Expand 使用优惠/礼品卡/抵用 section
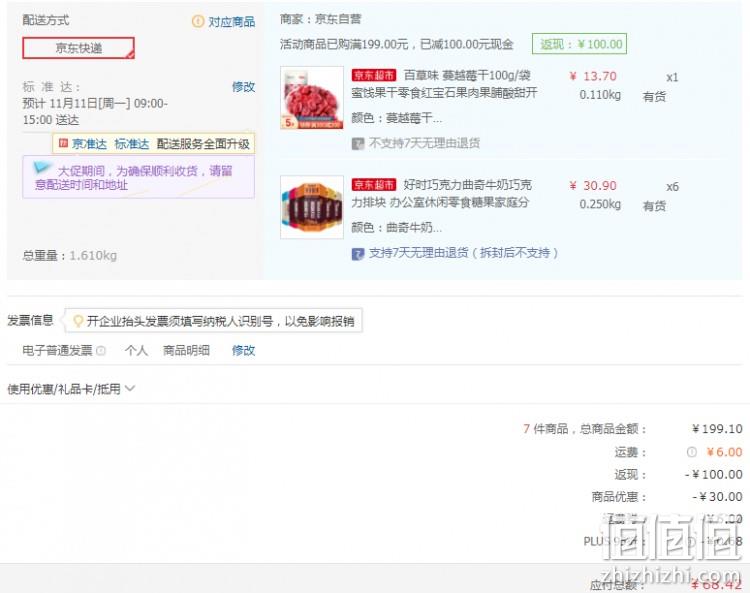 pos(71,389)
